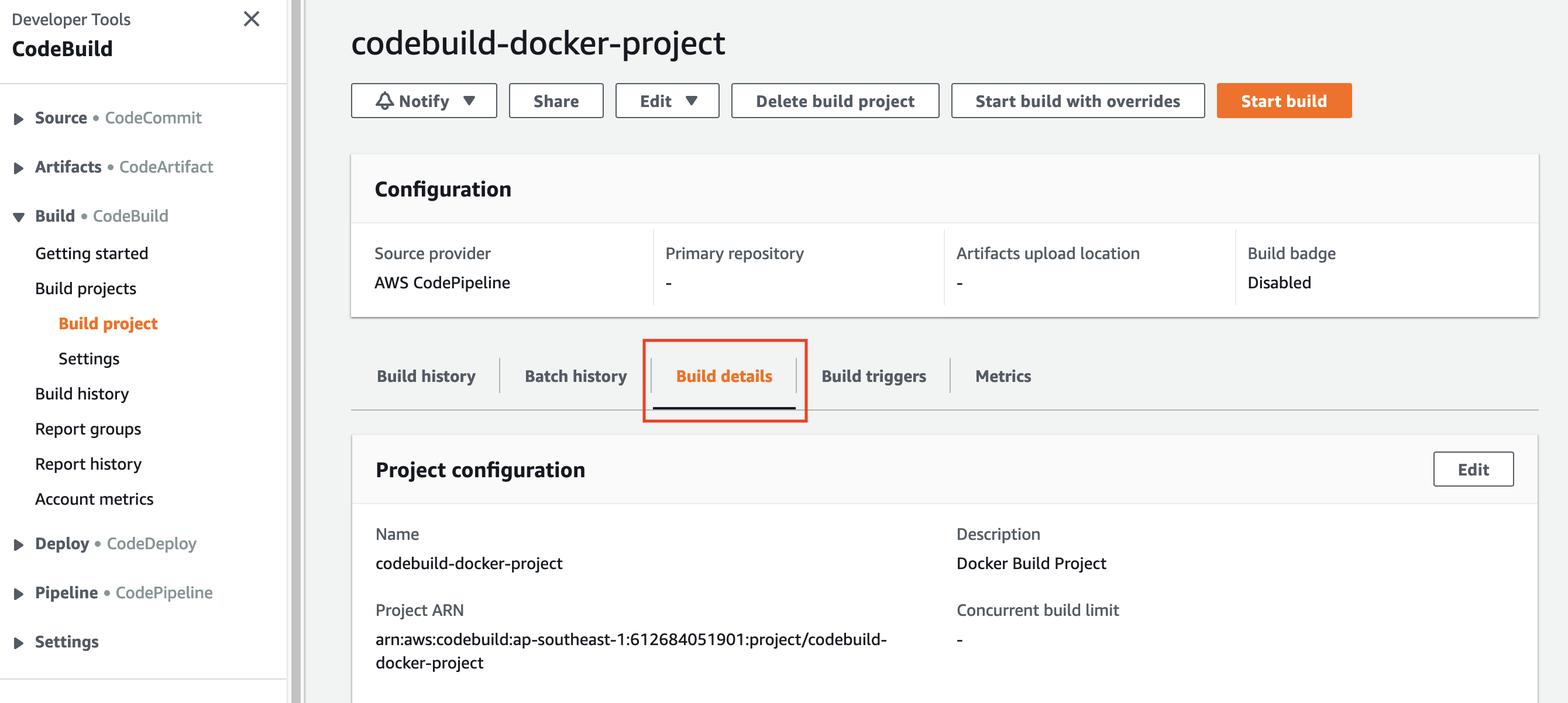Open Report history in the sidebar
1568x703 pixels.
(88, 464)
